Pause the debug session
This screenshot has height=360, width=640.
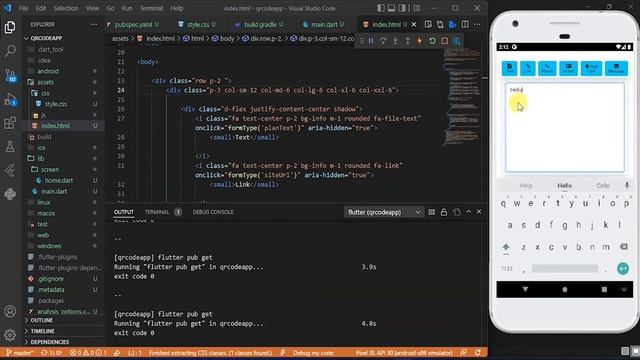click(x=371, y=41)
